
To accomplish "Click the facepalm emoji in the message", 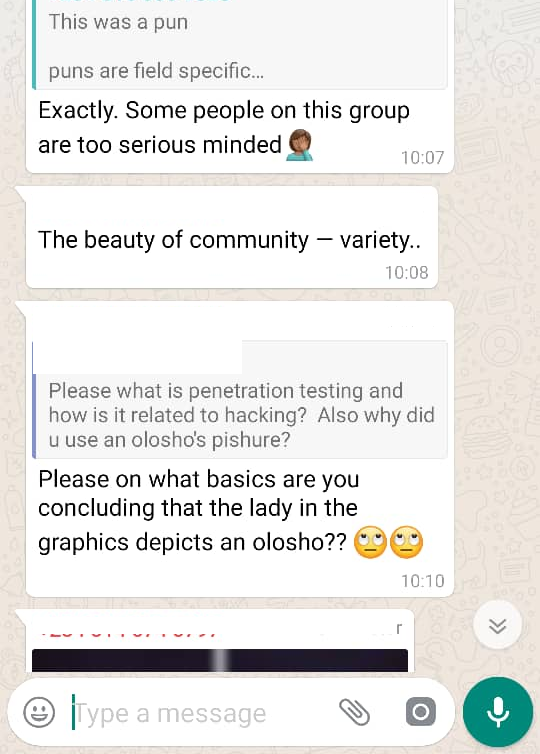I will 300,145.
